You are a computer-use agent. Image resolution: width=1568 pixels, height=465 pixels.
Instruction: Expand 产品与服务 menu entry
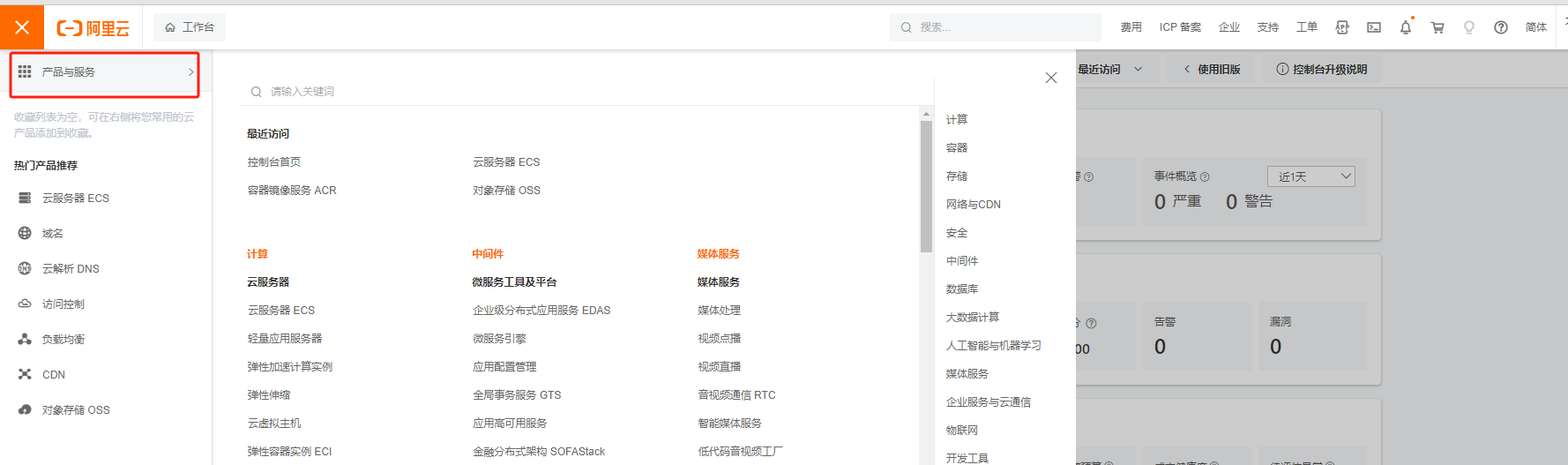[x=105, y=72]
